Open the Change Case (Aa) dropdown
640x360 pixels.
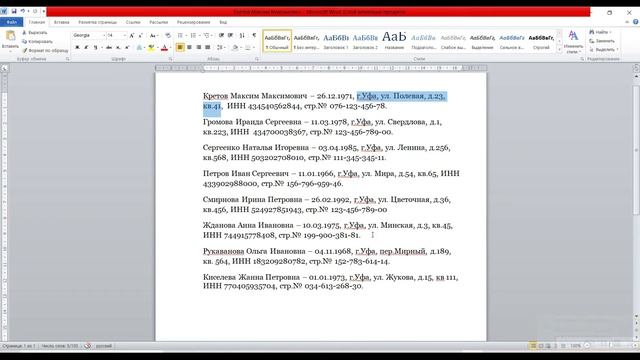(x=153, y=36)
